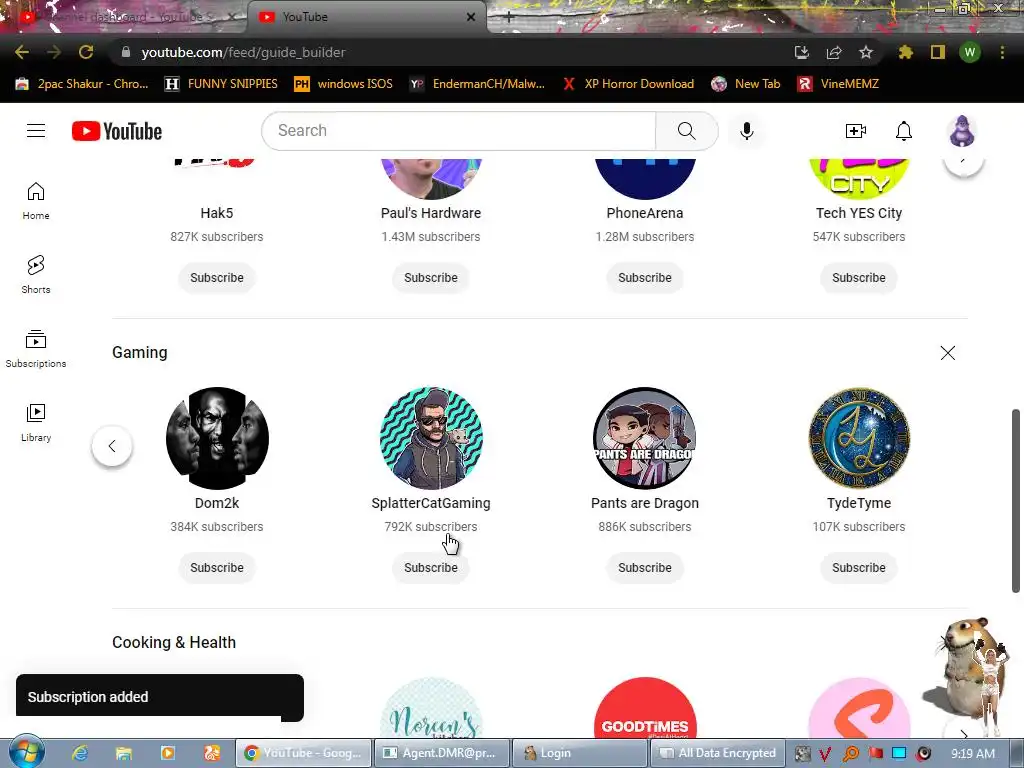Subscribe to PhoneArena

[645, 278]
